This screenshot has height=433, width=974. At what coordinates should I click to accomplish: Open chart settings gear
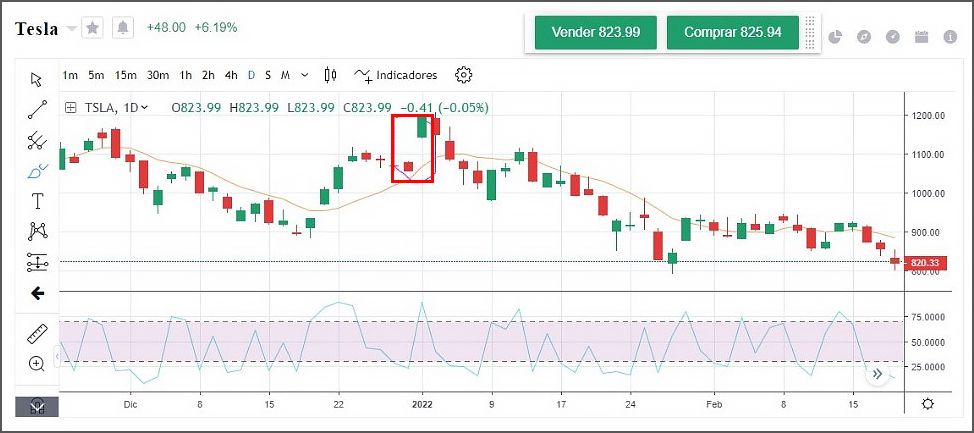[463, 75]
